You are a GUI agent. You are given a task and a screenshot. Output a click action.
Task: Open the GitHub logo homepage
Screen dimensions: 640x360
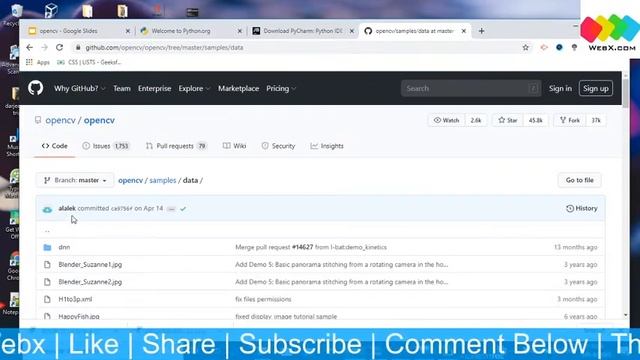tap(36, 88)
